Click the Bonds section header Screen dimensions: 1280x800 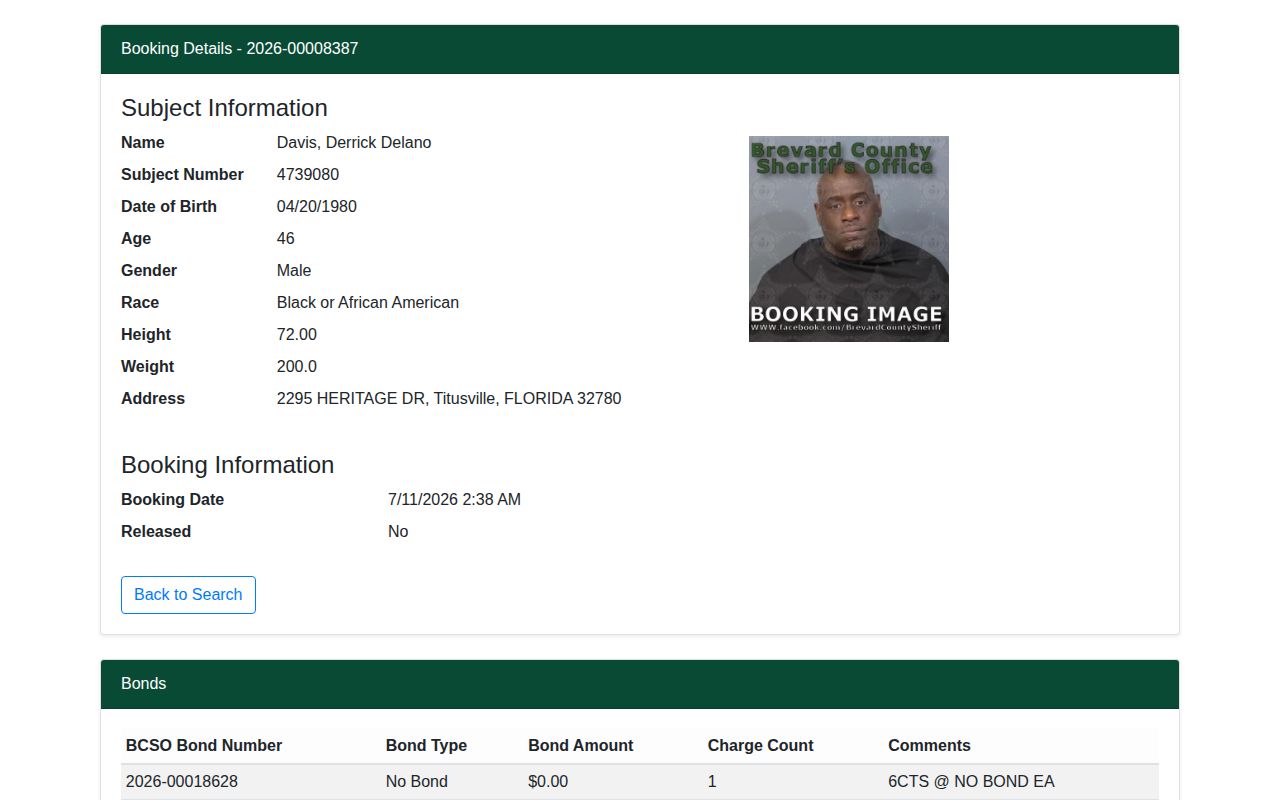(x=640, y=684)
